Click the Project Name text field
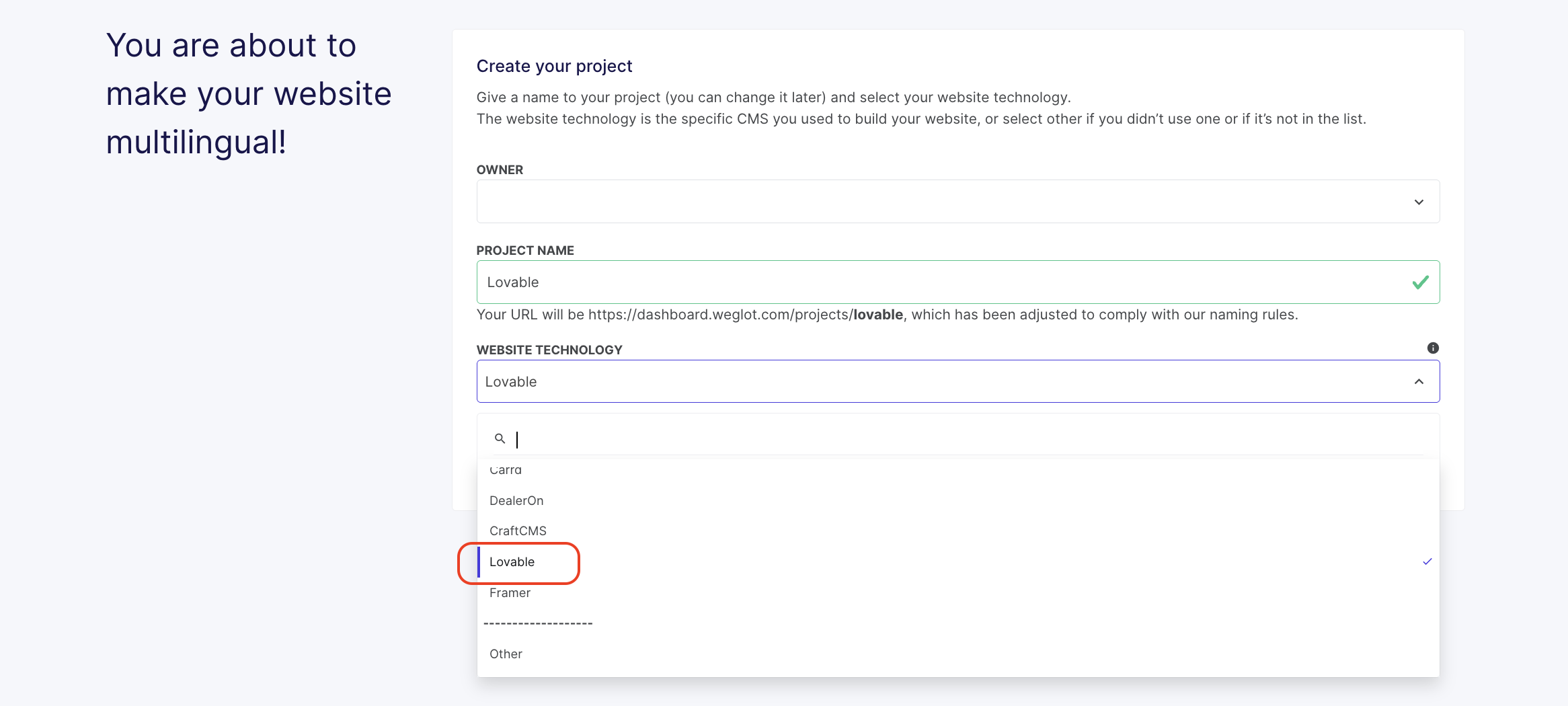Screen dimensions: 1568x706 941,282
